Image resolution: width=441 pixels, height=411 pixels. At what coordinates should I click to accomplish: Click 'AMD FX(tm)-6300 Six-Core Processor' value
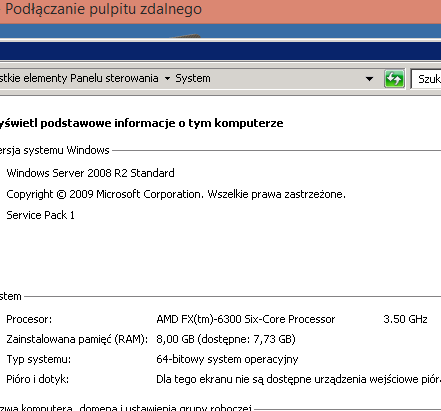point(246,319)
